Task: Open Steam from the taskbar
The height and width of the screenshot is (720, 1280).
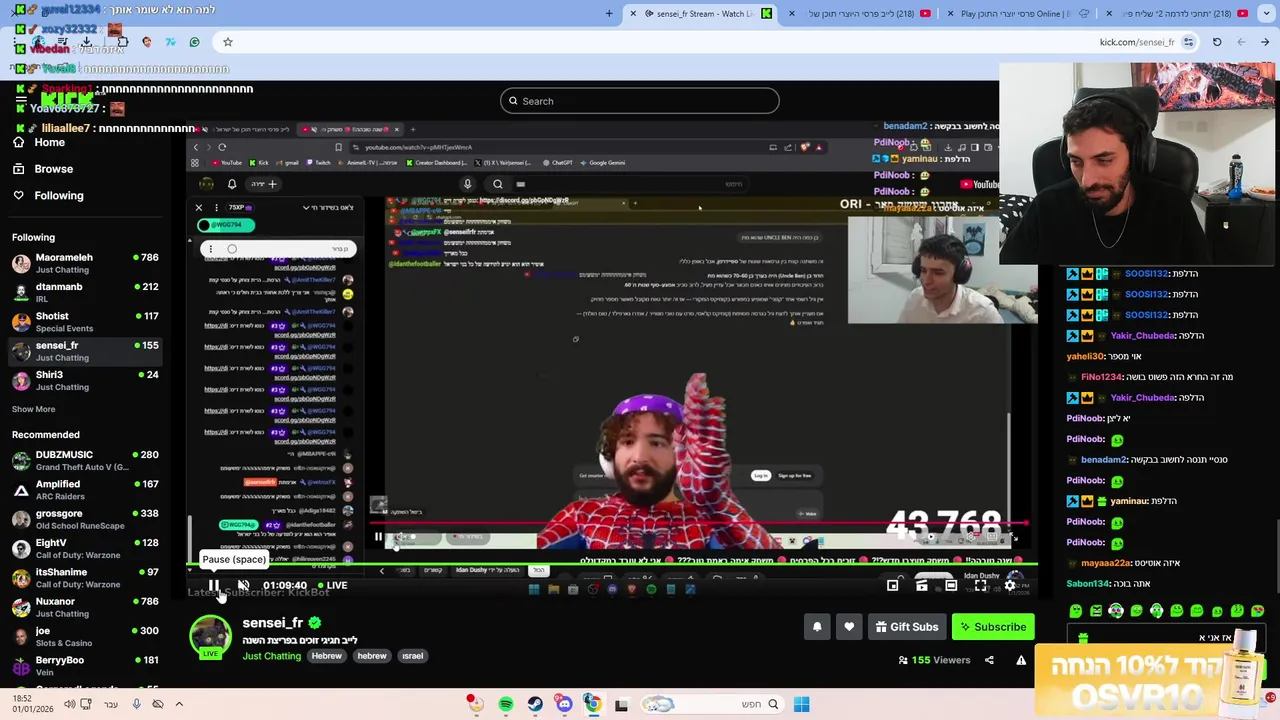Action: pos(535,704)
